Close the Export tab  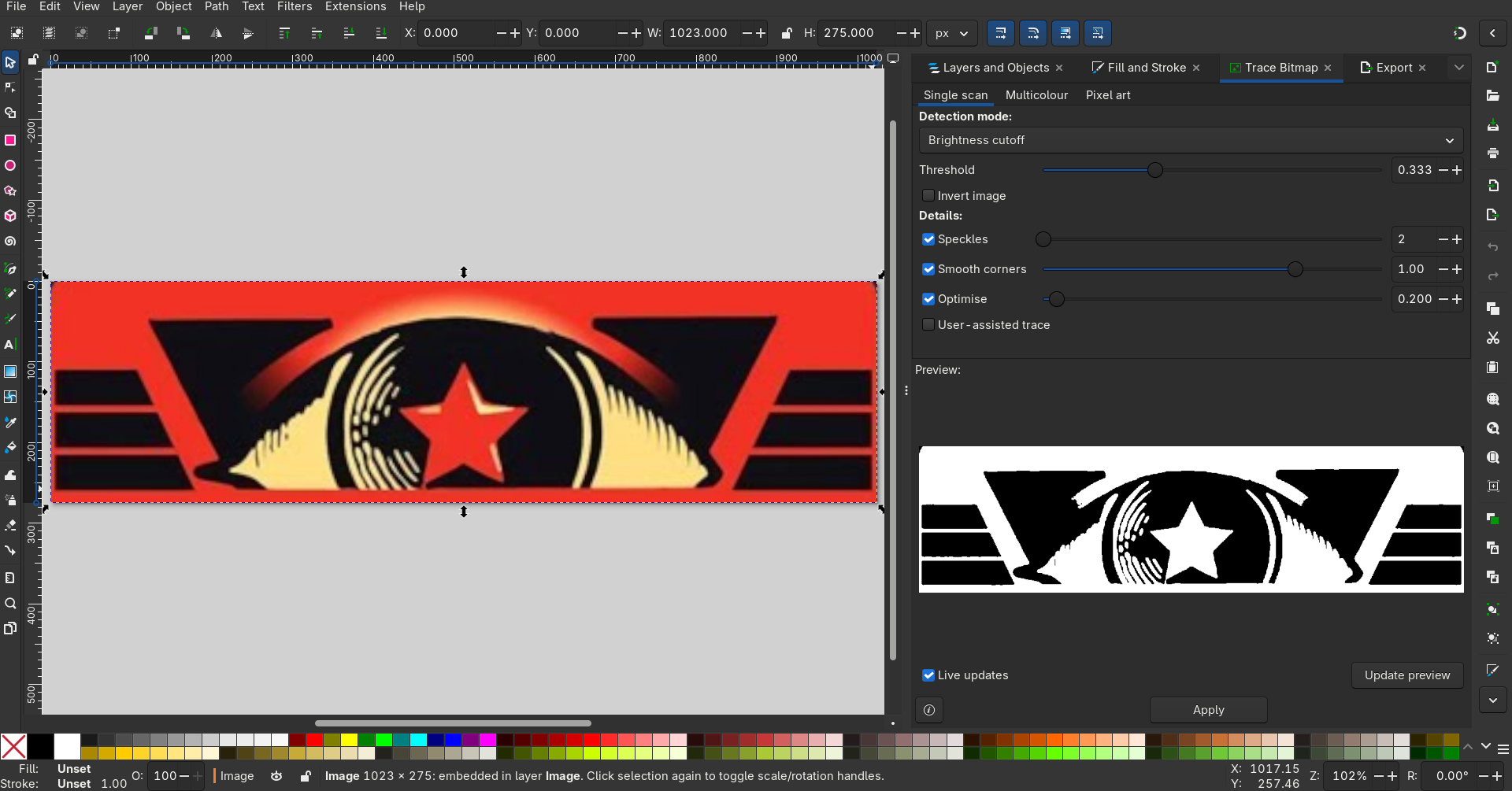coord(1422,68)
